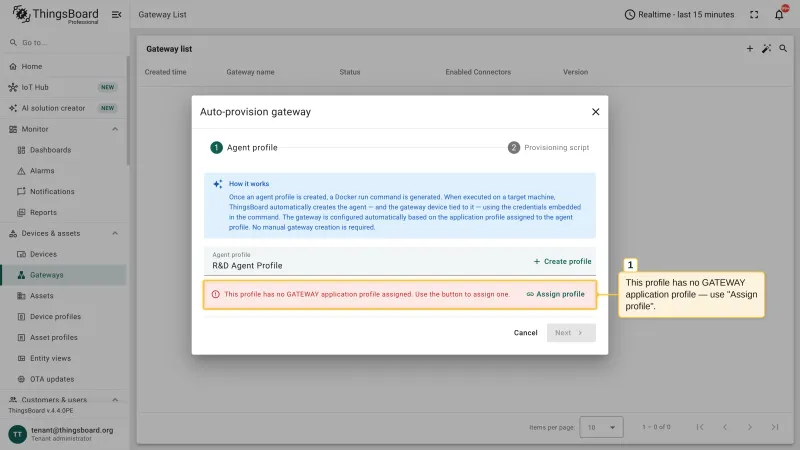Click the gateway list search icon

pos(783,48)
